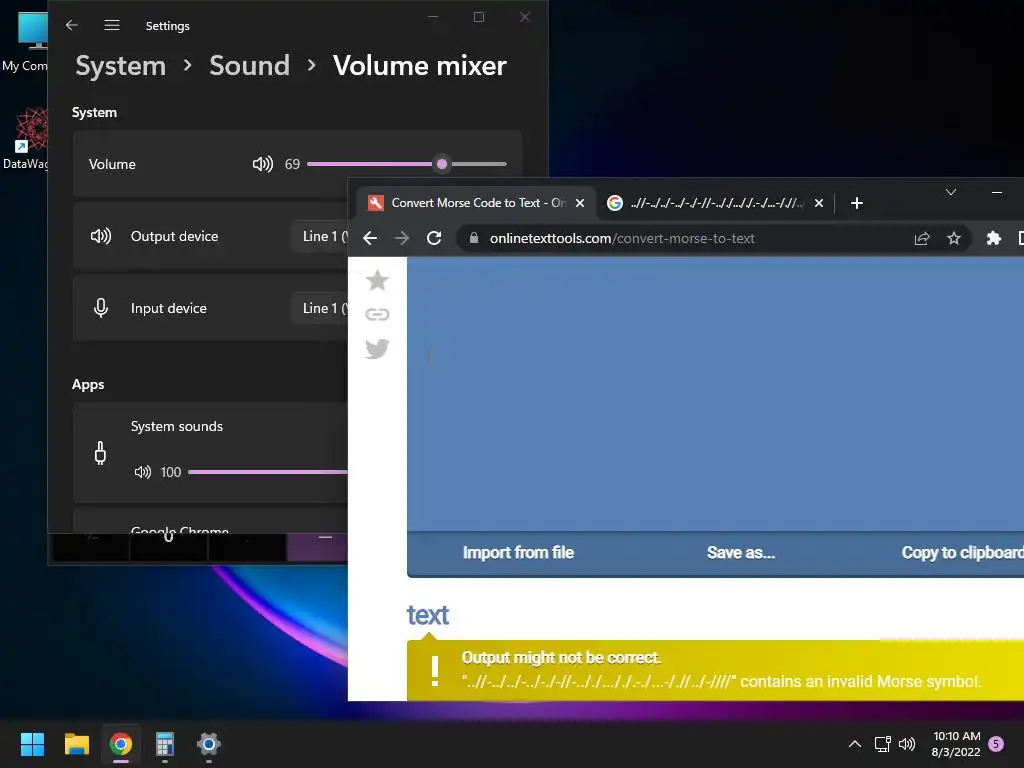The width and height of the screenshot is (1024, 768).
Task: Open DataWag desktop shortcut
Action: coord(25,138)
